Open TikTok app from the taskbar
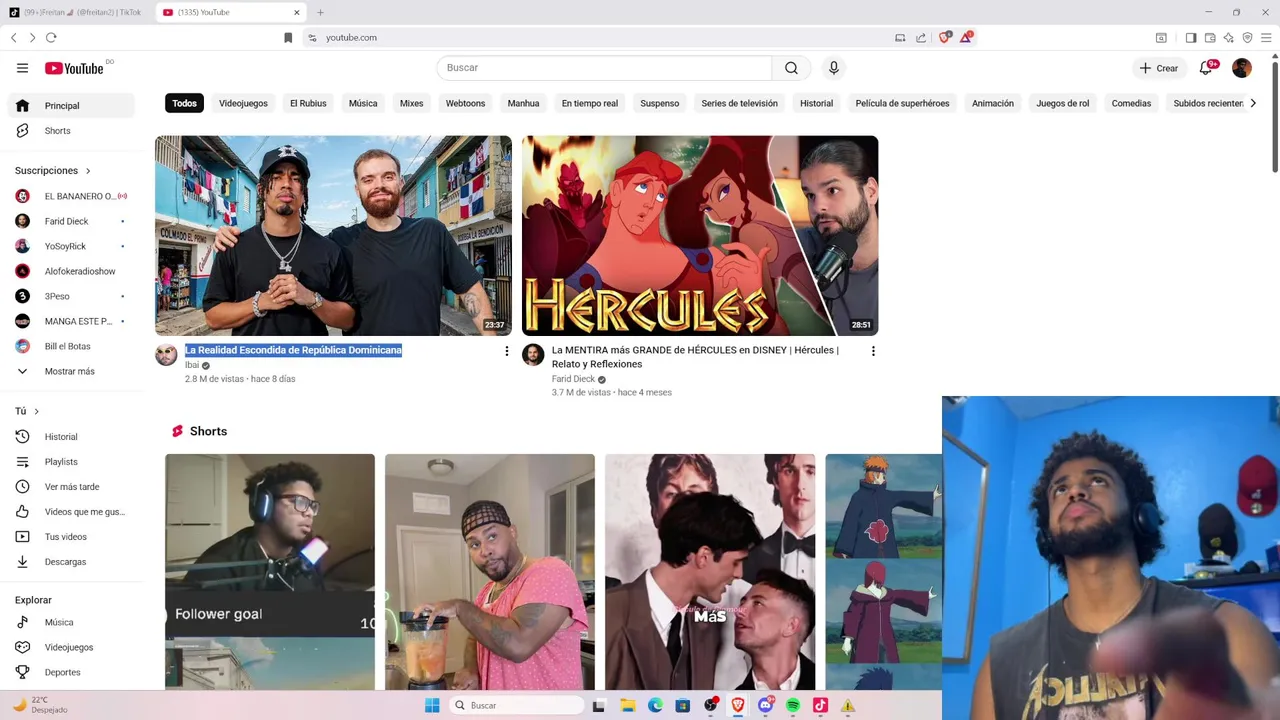This screenshot has width=1280, height=720. (x=820, y=705)
